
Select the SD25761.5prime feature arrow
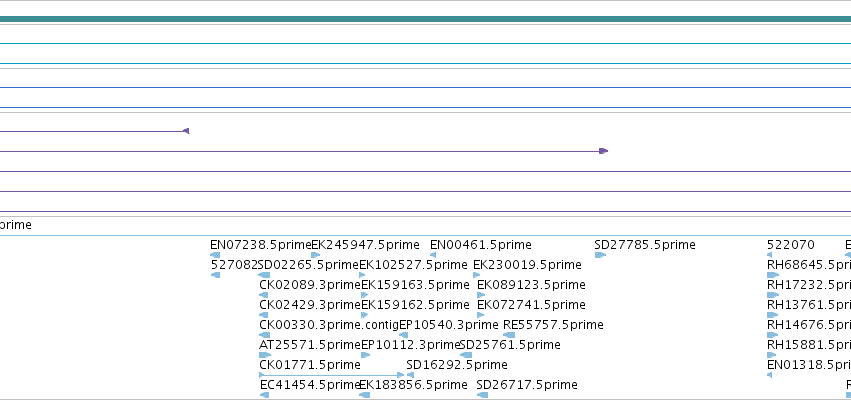[x=466, y=355]
